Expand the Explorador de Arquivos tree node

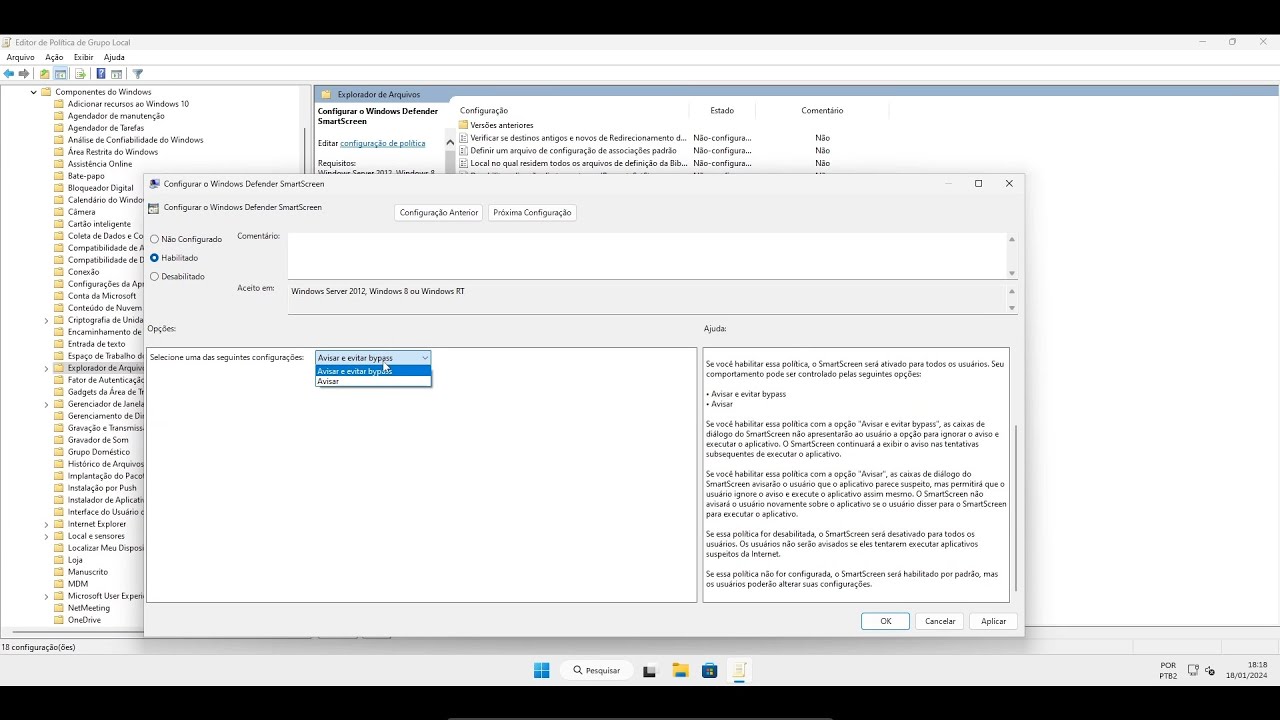[x=46, y=368]
